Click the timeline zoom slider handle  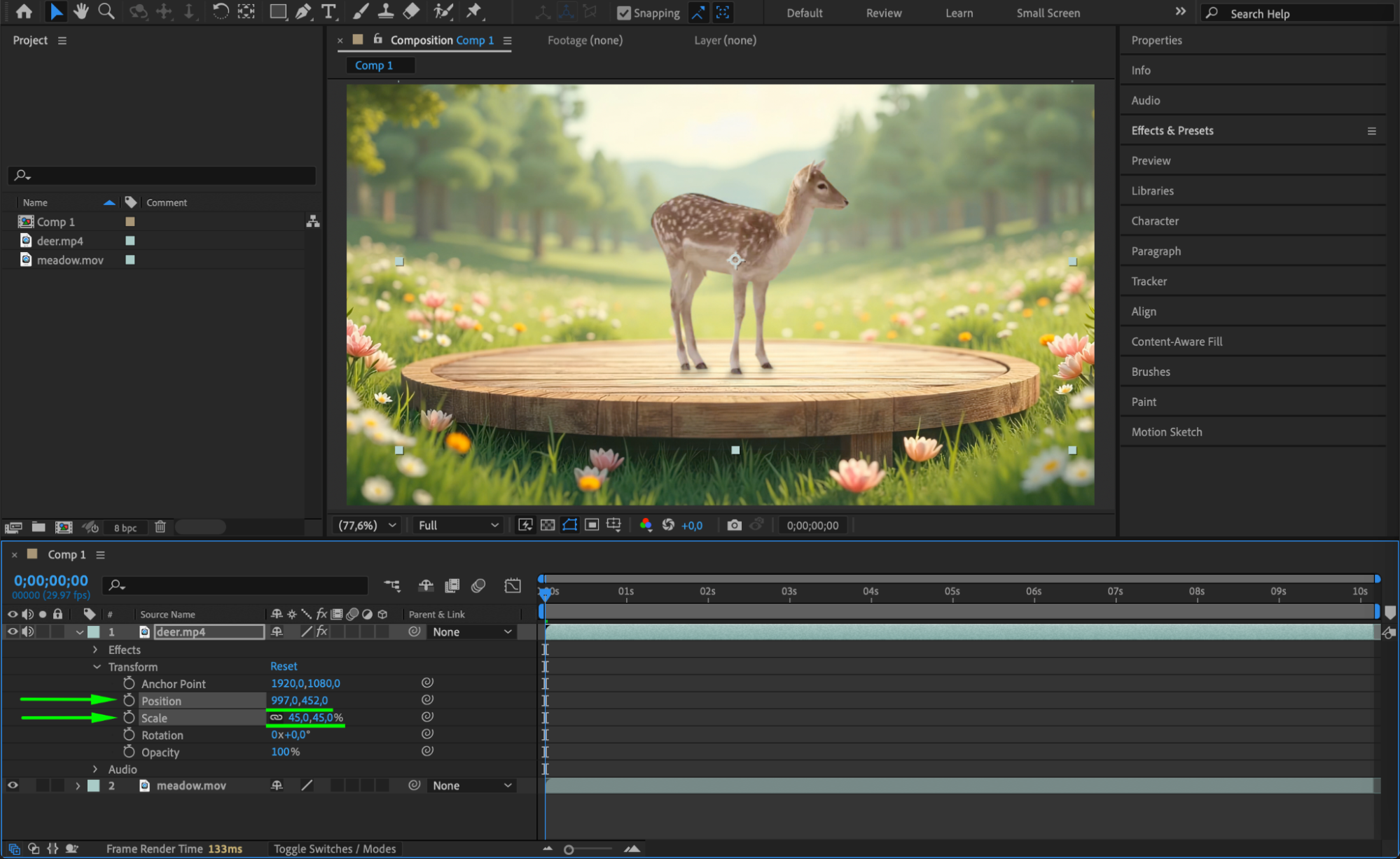[x=569, y=849]
